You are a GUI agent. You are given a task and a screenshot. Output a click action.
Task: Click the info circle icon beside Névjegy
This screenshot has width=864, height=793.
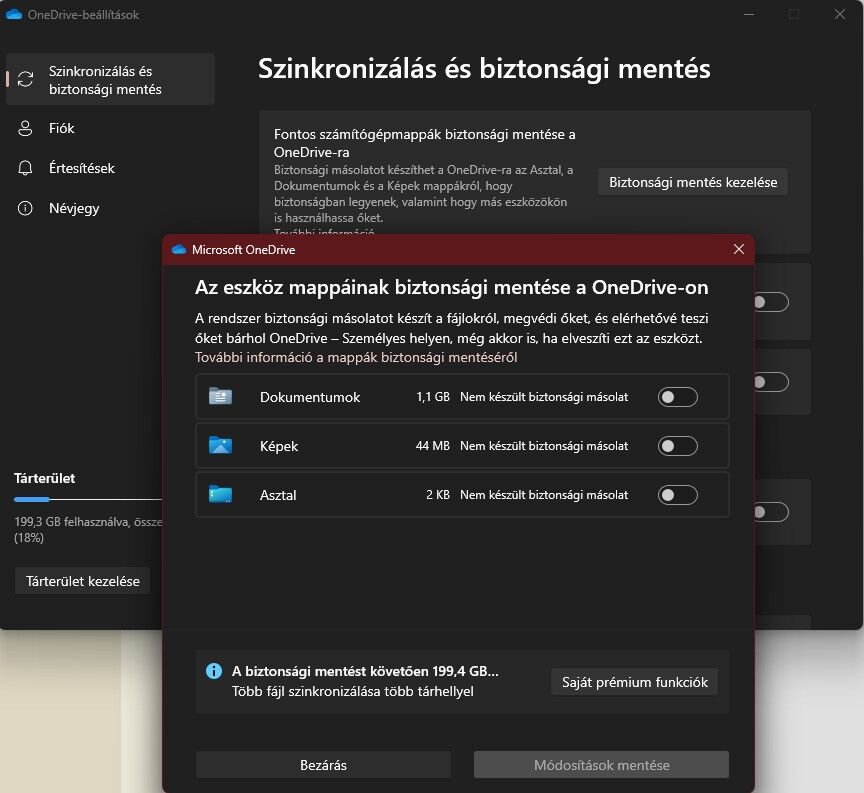[x=25, y=208]
